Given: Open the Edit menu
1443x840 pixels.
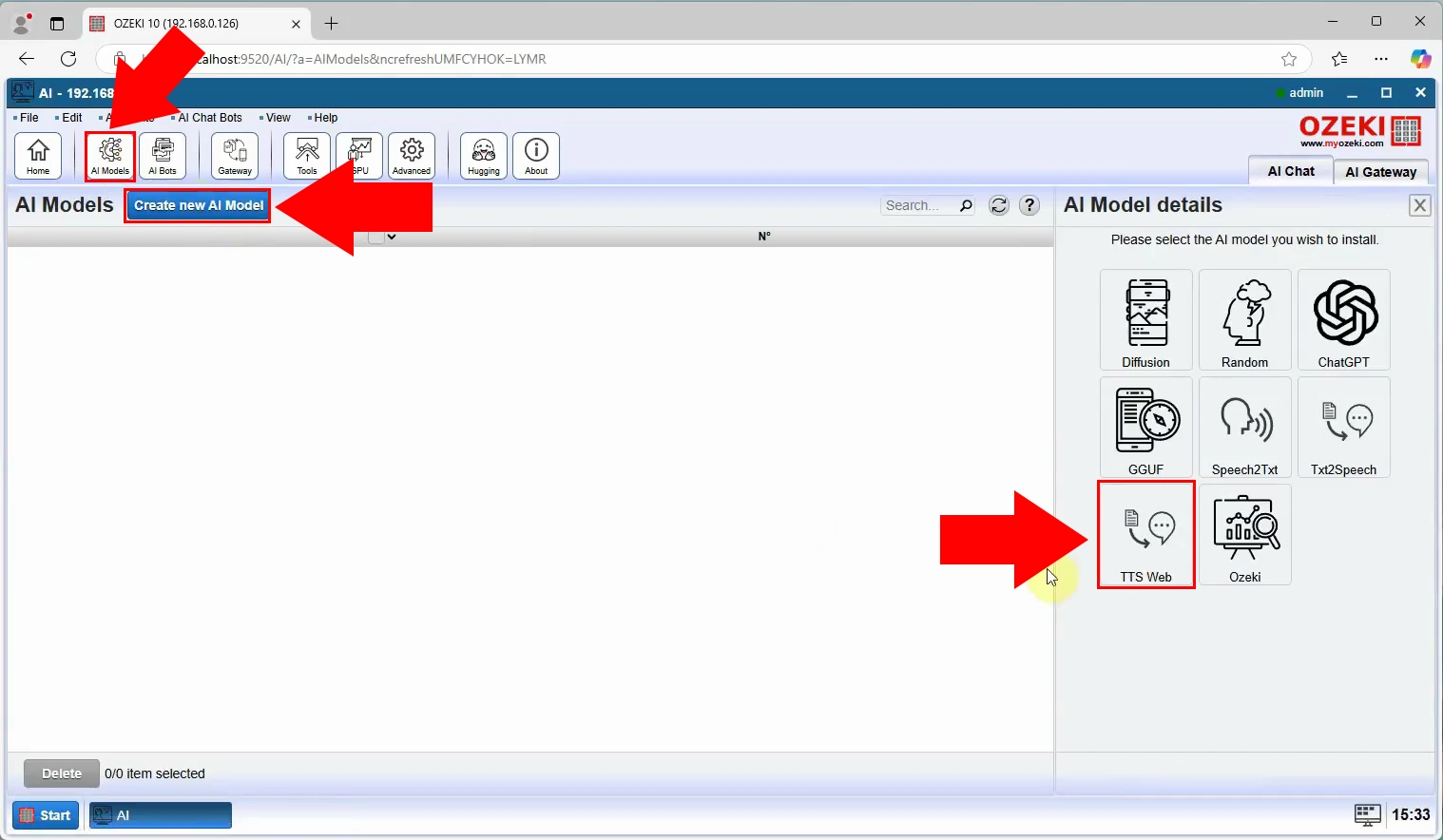Looking at the screenshot, I should click(x=72, y=118).
